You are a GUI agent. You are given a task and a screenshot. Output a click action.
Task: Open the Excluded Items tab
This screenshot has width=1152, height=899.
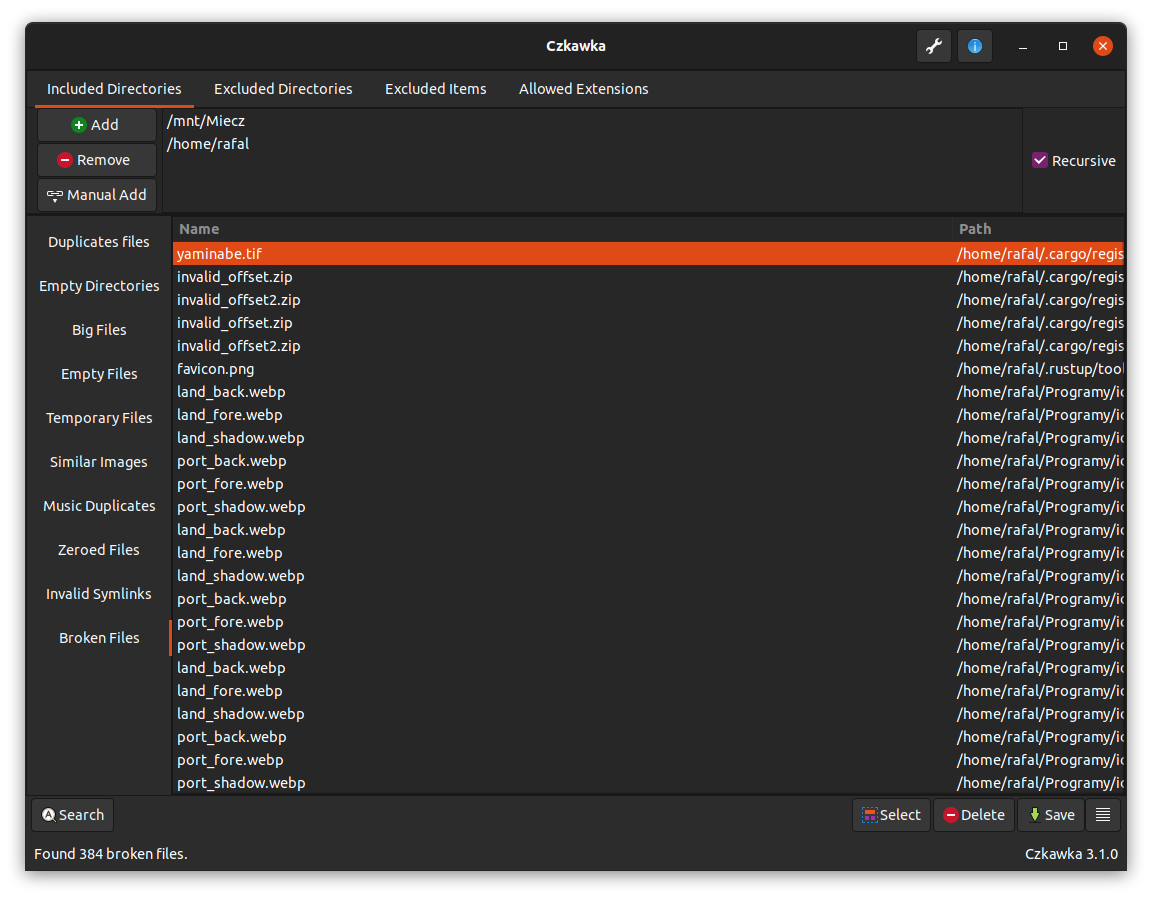[436, 89]
